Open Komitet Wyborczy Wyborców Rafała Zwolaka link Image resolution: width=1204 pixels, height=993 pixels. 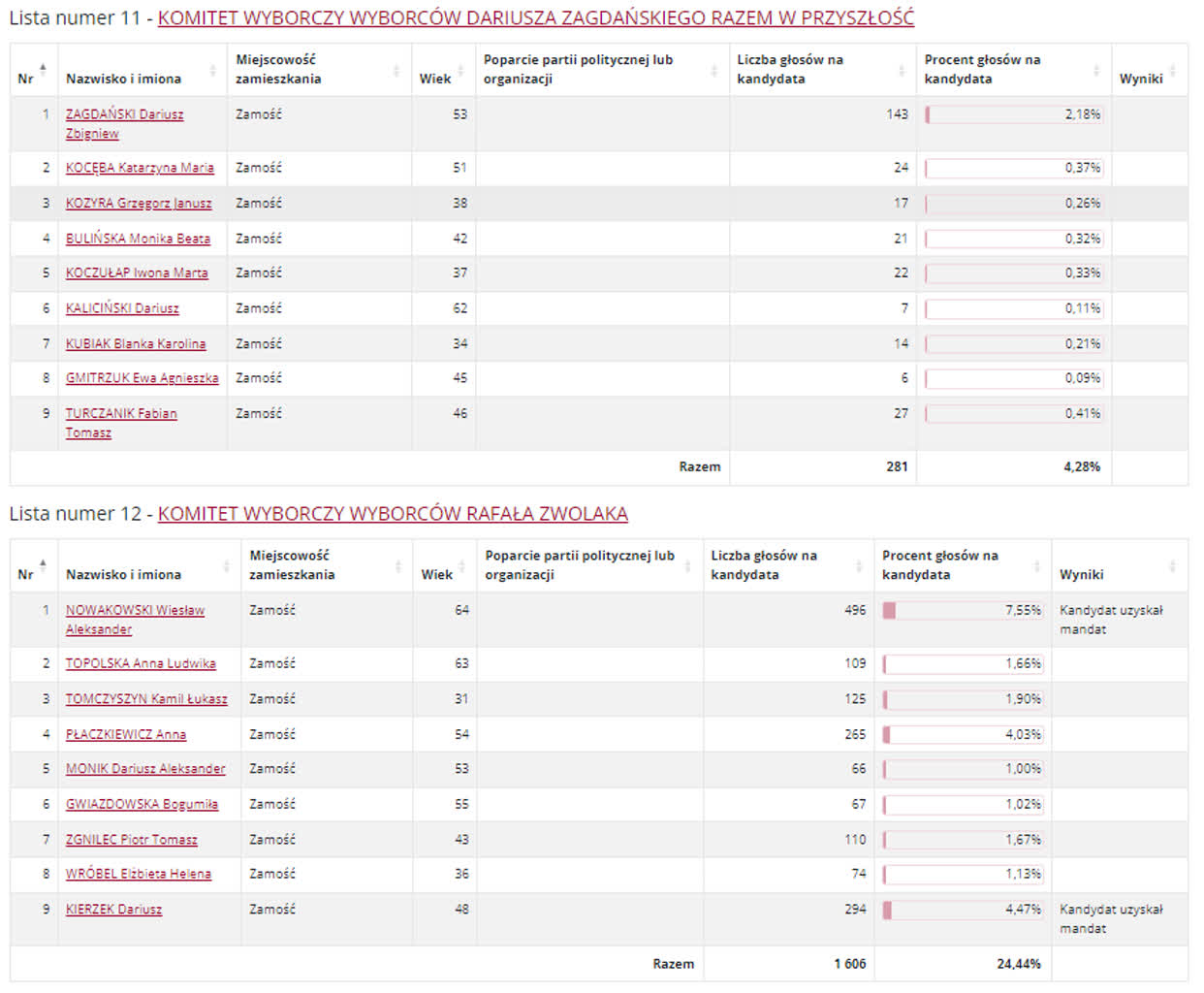(x=393, y=514)
